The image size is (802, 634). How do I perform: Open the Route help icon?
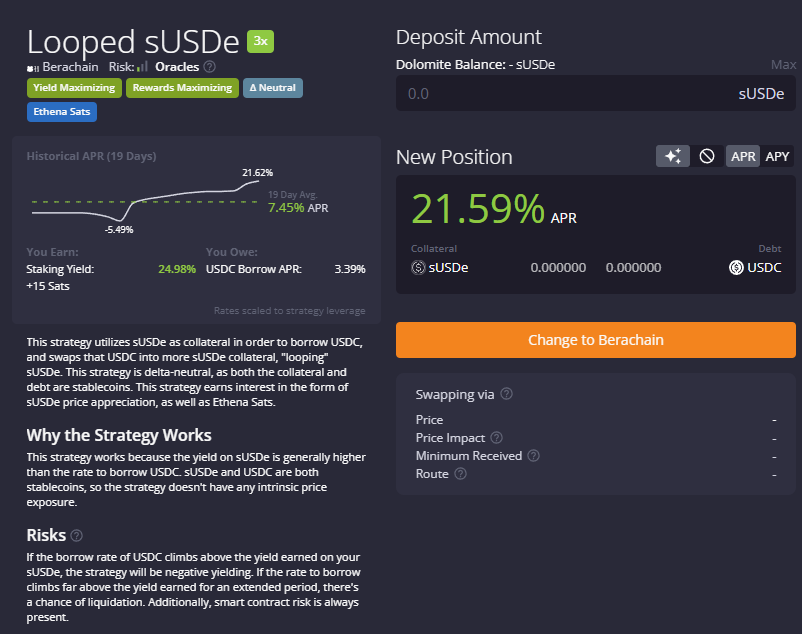click(x=460, y=474)
